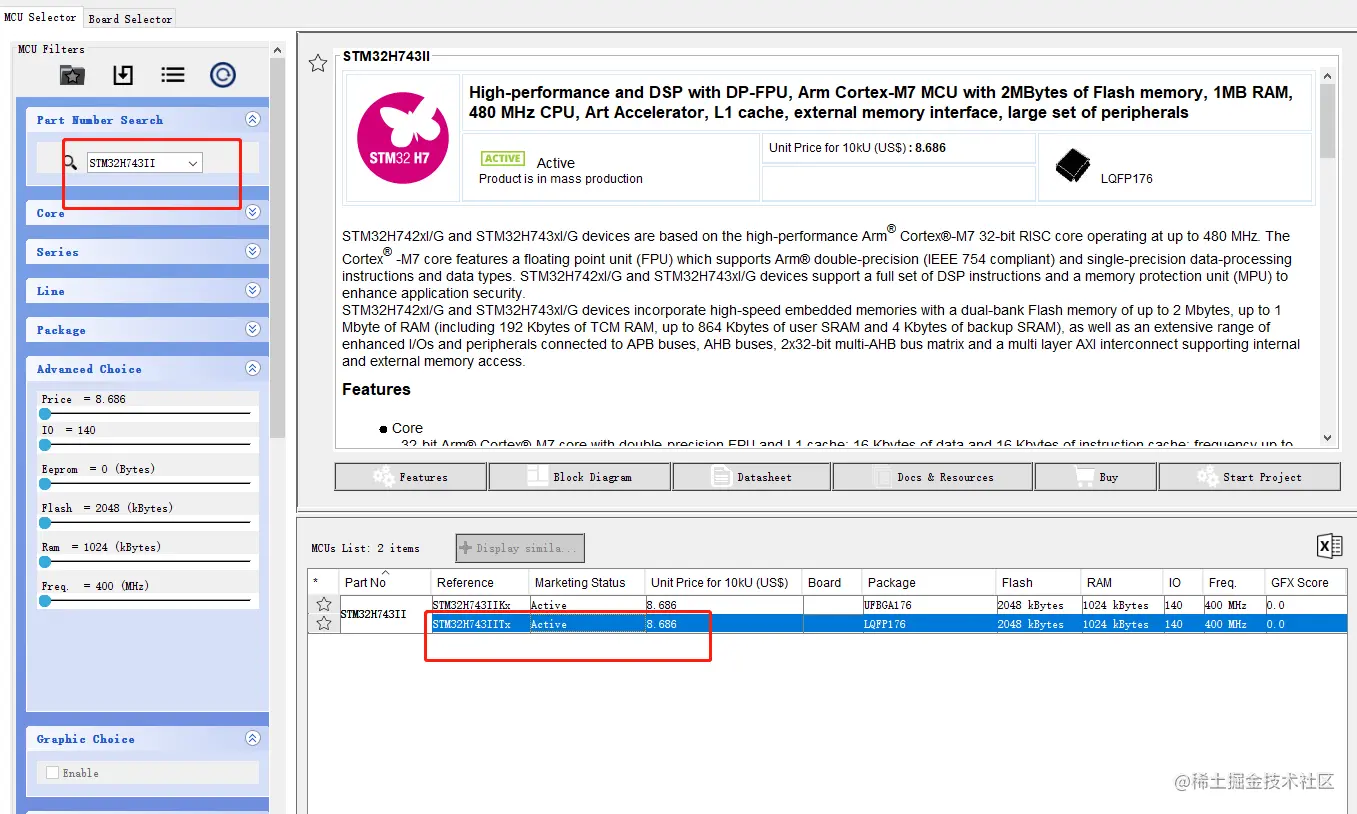Sort by the Flash column header

[x=1038, y=582]
